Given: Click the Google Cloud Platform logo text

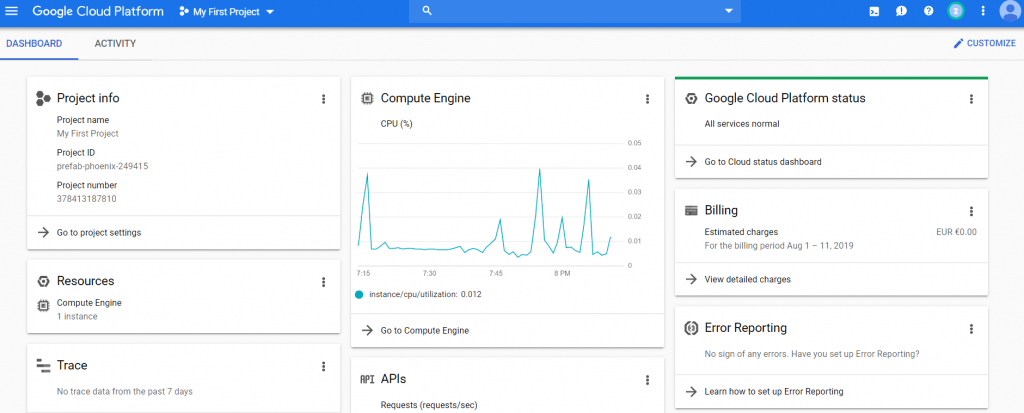Looking at the screenshot, I should click(98, 12).
